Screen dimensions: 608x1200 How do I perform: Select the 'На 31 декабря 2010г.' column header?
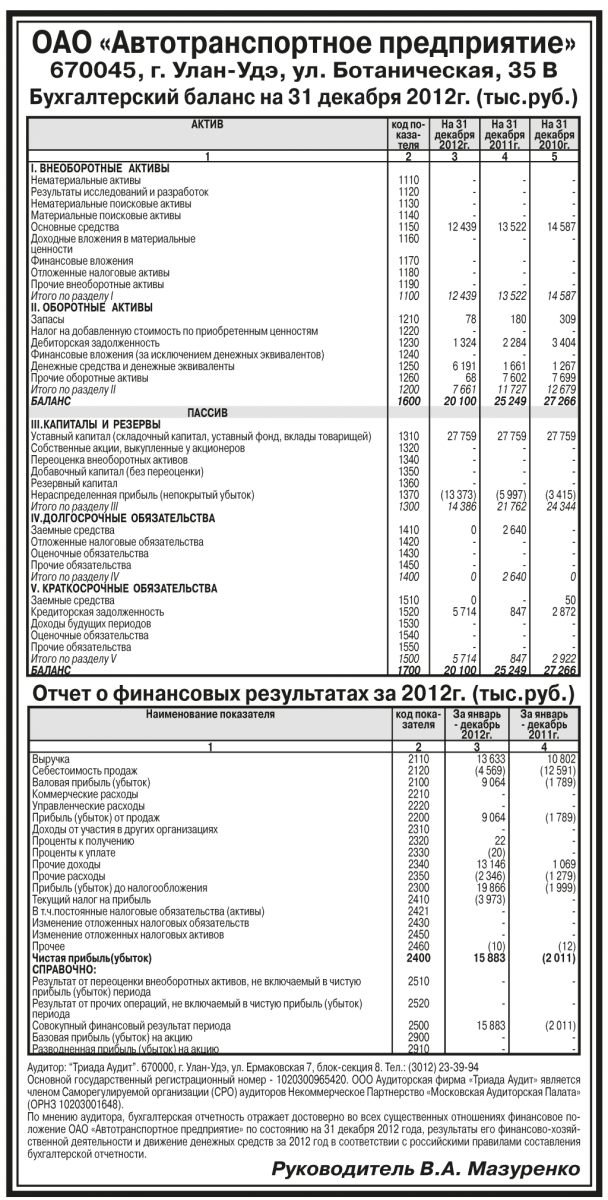(x=554, y=133)
